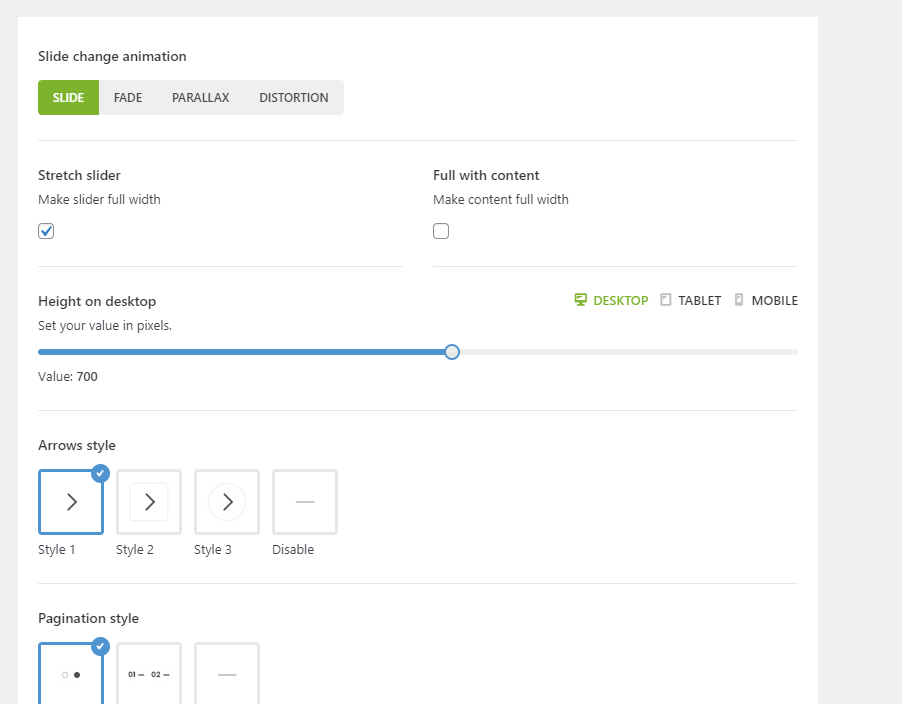
Task: Select Arrows Style 1 thumbnail
Action: 71,502
